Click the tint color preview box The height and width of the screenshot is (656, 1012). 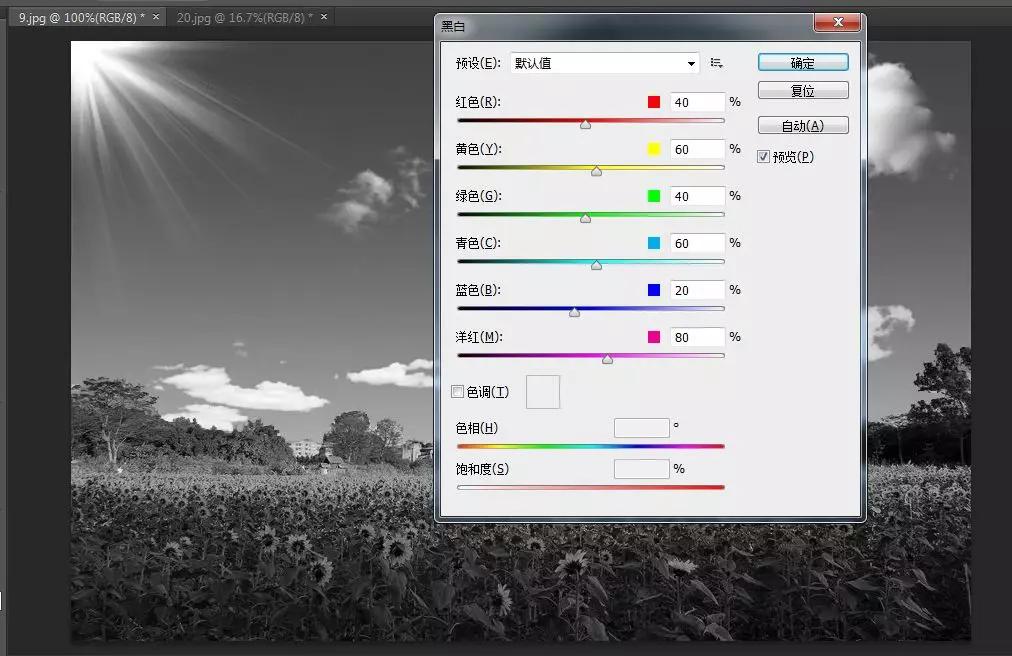543,392
